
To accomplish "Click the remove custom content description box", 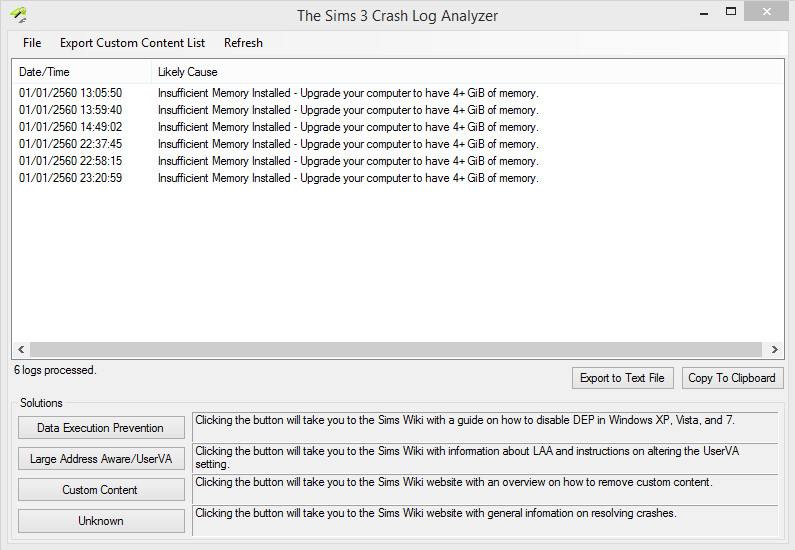I will pyautogui.click(x=485, y=489).
